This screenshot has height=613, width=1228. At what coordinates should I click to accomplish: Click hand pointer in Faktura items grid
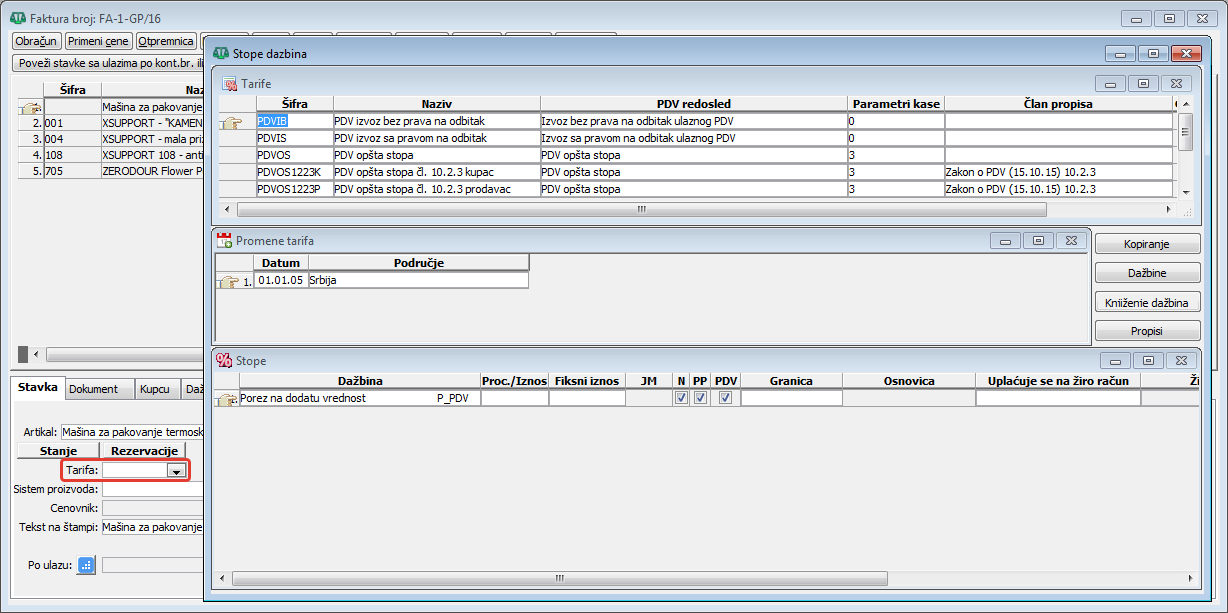click(30, 107)
